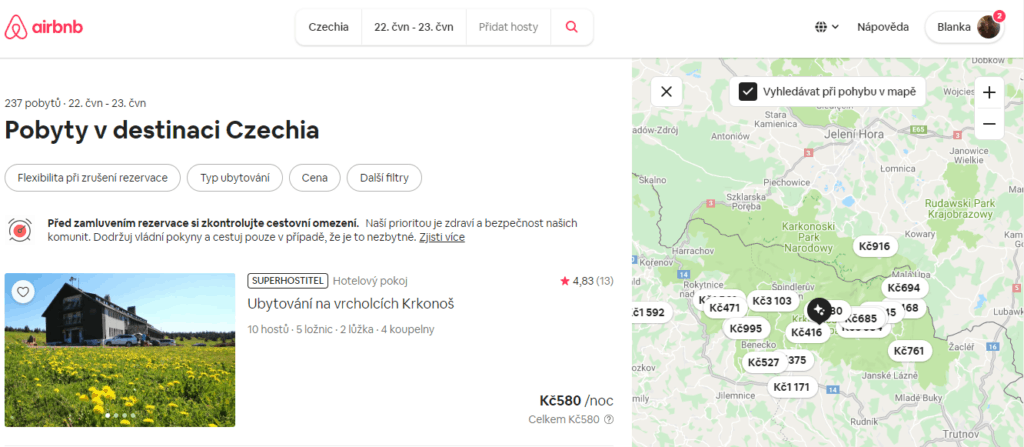Click Přidat hosty field

(x=508, y=27)
